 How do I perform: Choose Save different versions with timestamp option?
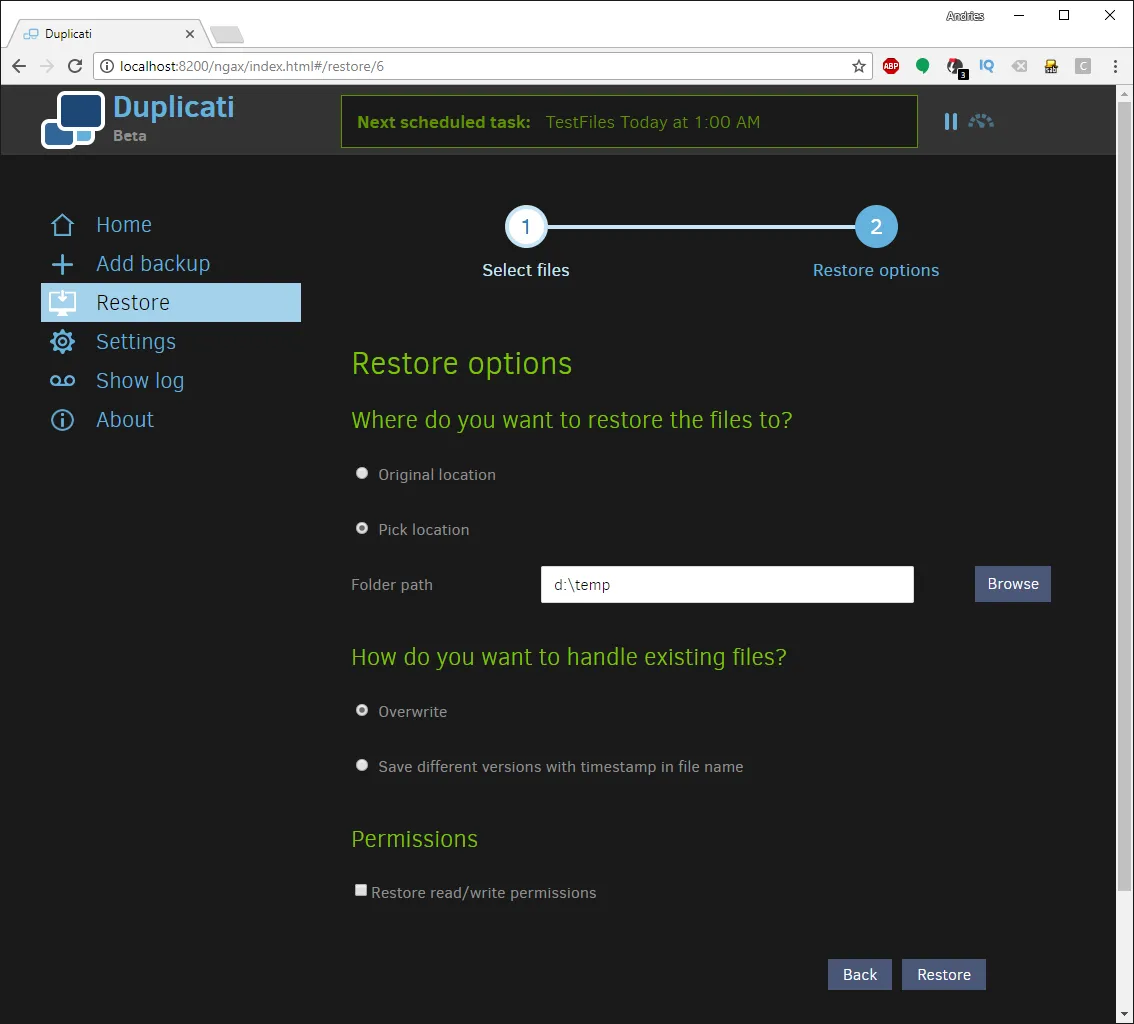(x=362, y=766)
